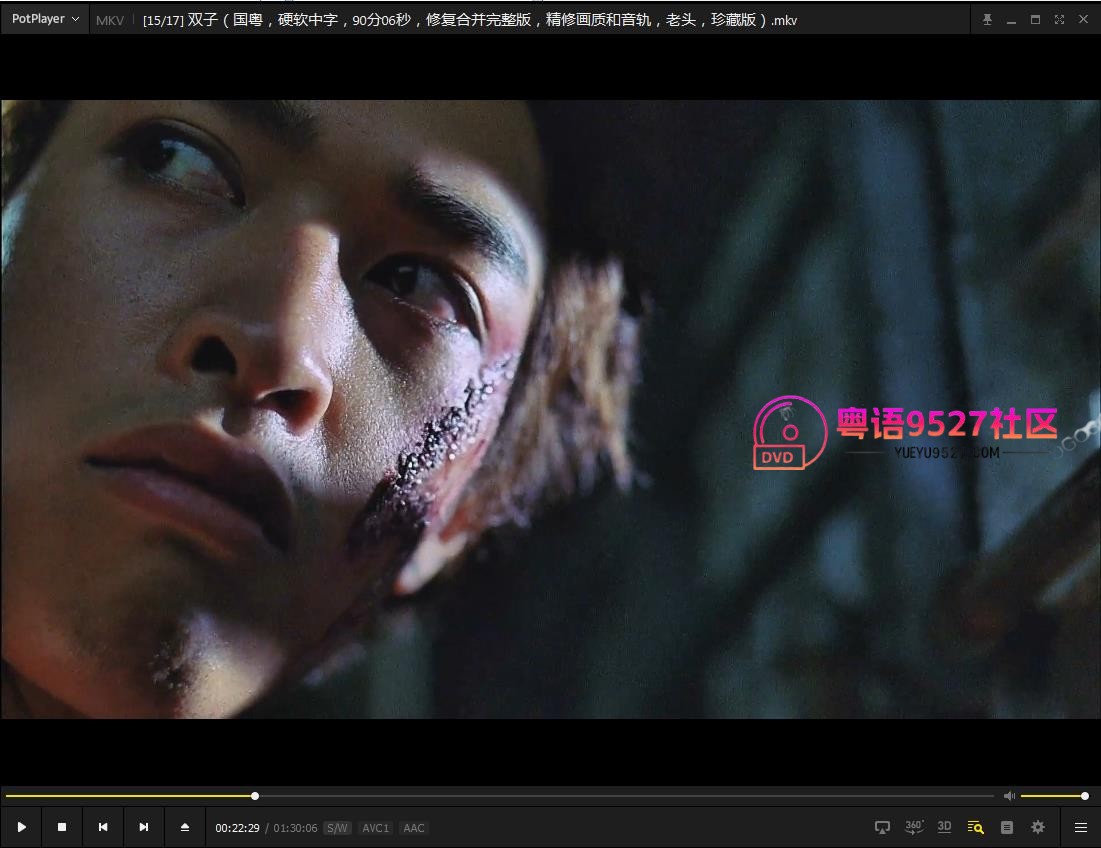Open the PotPlayer main menu dropdown
This screenshot has width=1101, height=848.
click(45, 19)
